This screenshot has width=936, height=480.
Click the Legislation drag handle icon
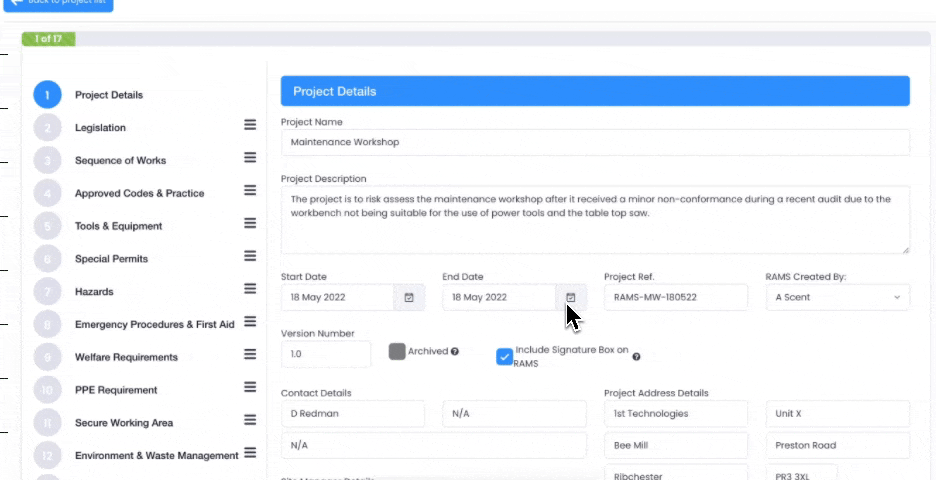[250, 125]
